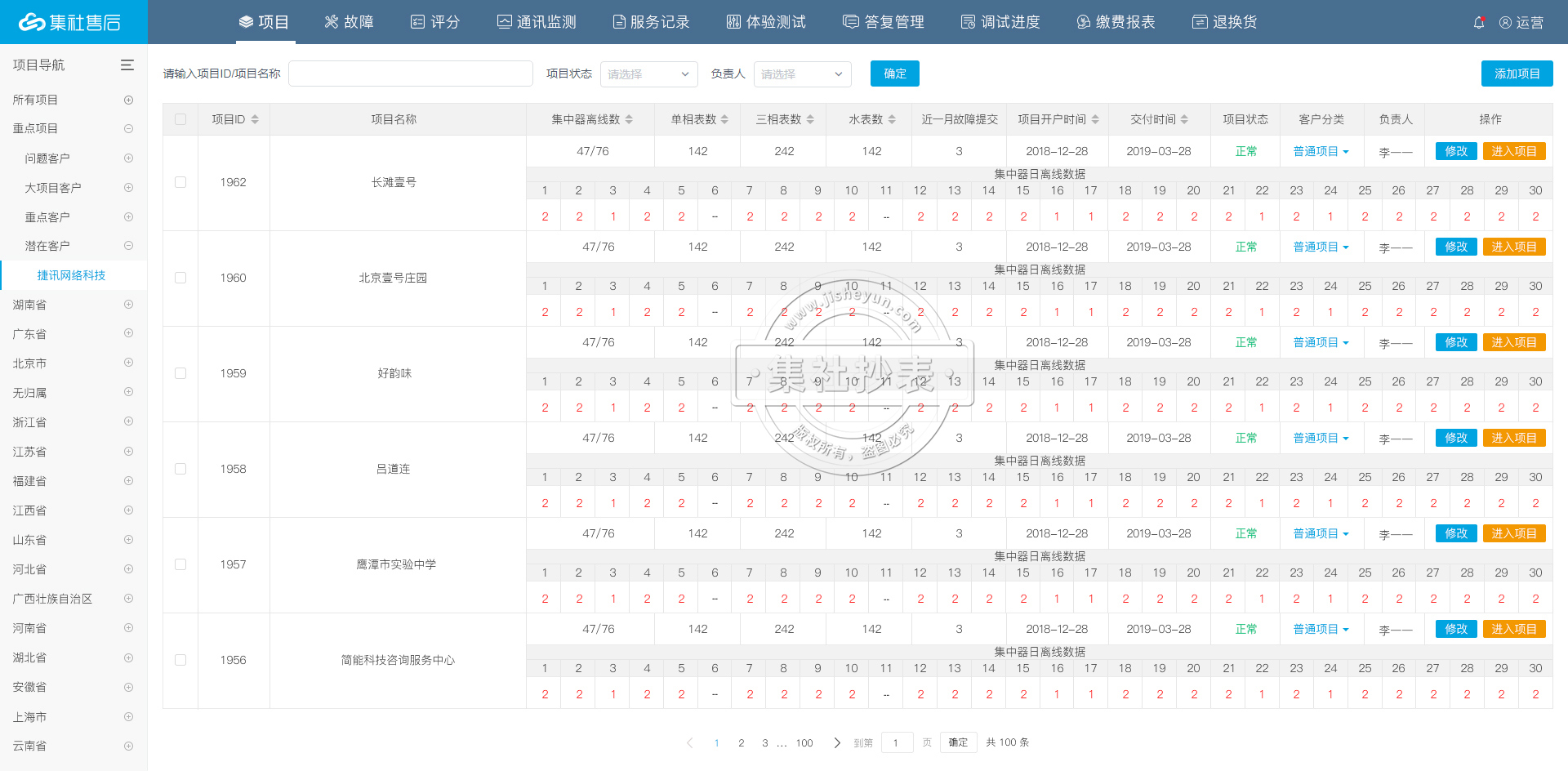Click the project ID/name search field
The height and width of the screenshot is (771, 1568).
click(410, 74)
